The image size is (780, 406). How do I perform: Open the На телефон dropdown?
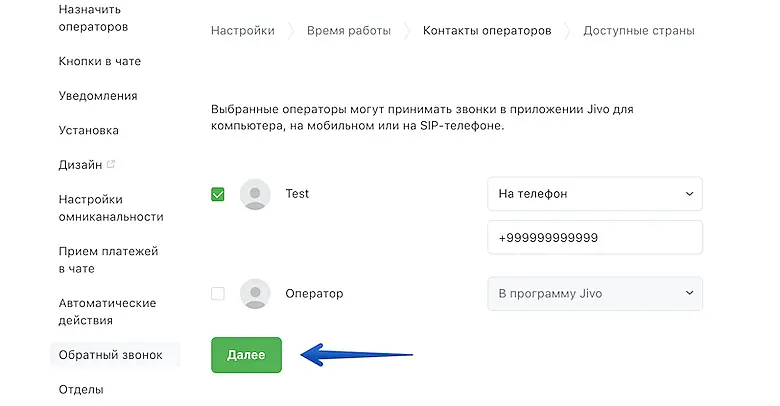[x=594, y=194]
